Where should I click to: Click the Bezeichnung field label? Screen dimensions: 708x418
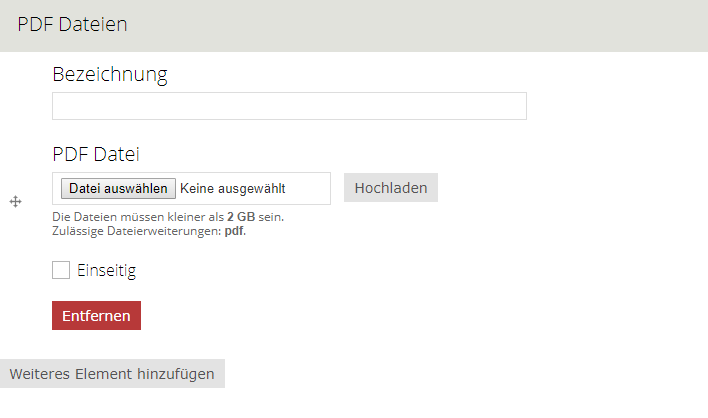(110, 74)
